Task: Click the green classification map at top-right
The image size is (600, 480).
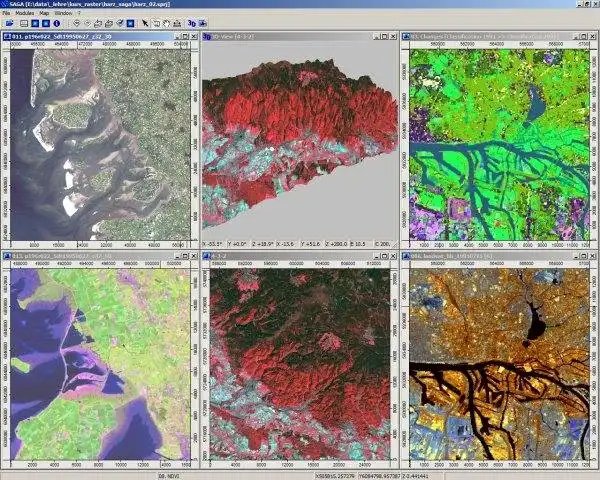Action: coord(500,140)
